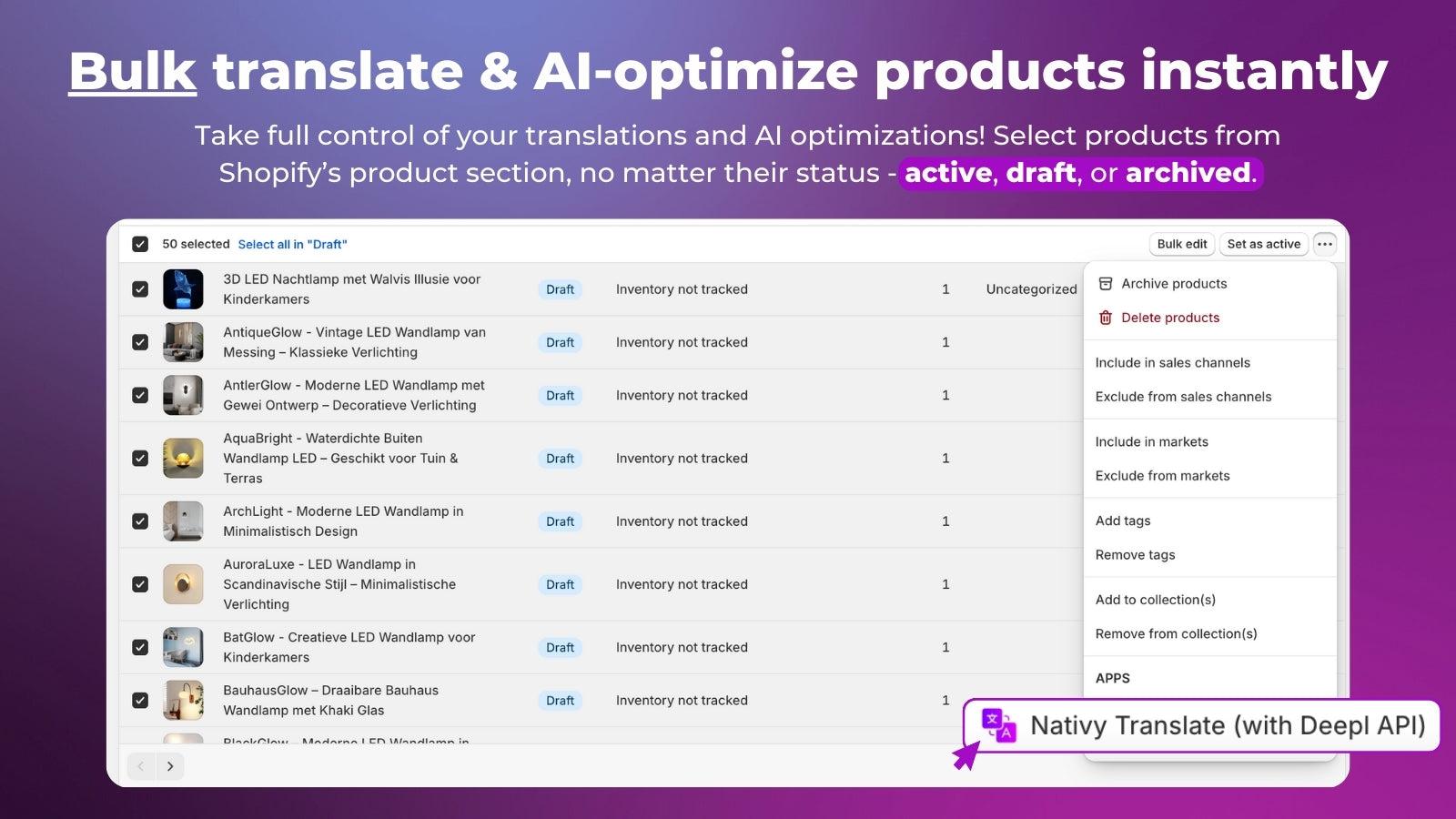This screenshot has width=1456, height=819.
Task: Click the Draft badge on ArchLight row
Action: tap(560, 521)
